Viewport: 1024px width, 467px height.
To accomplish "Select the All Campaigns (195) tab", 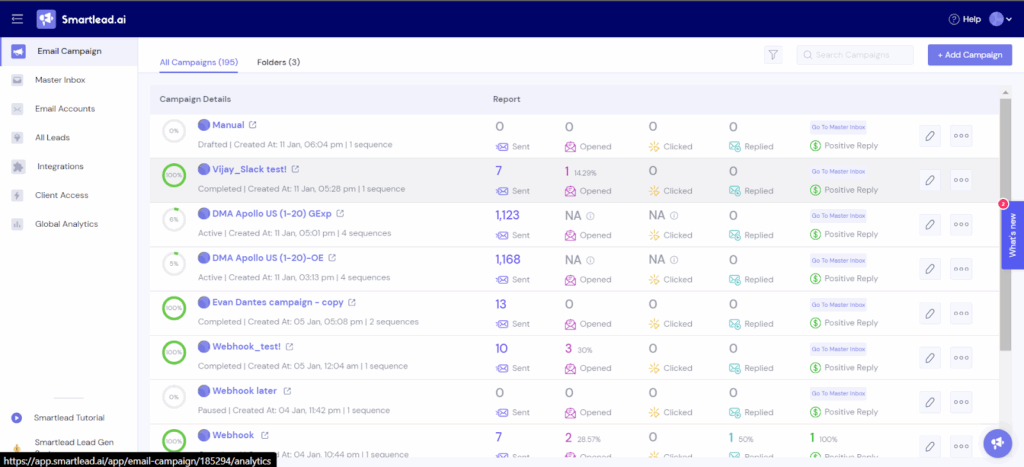I will [x=198, y=62].
